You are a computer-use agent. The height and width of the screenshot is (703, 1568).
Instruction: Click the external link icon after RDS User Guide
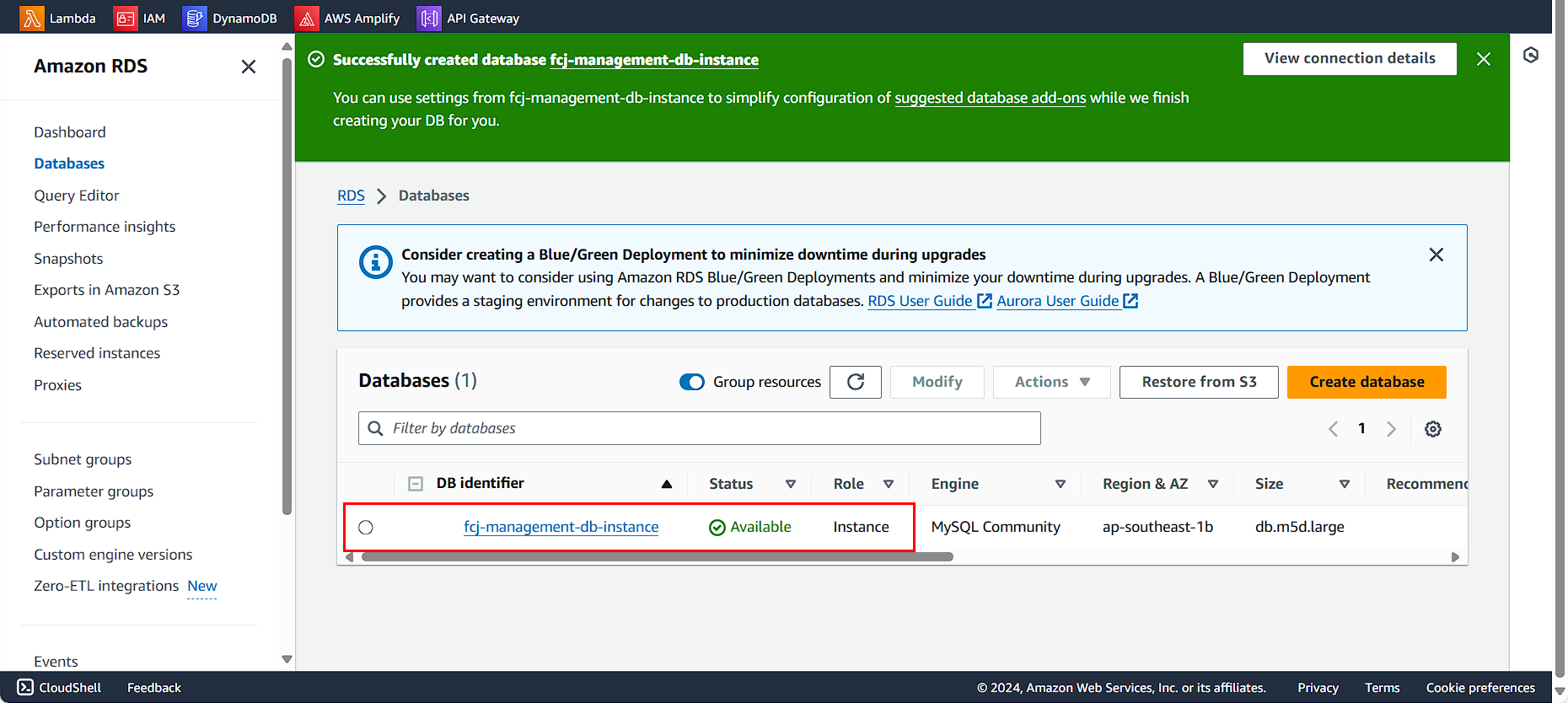[984, 301]
